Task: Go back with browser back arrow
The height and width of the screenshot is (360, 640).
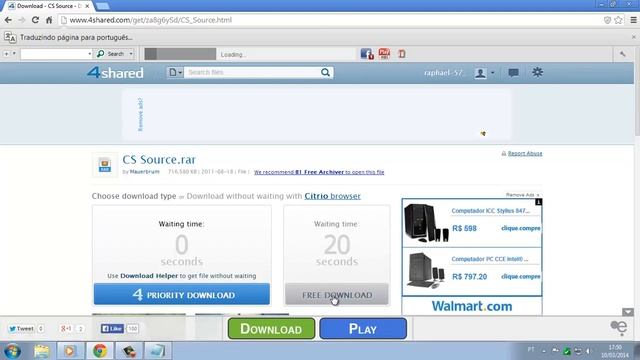Action: click(8, 20)
